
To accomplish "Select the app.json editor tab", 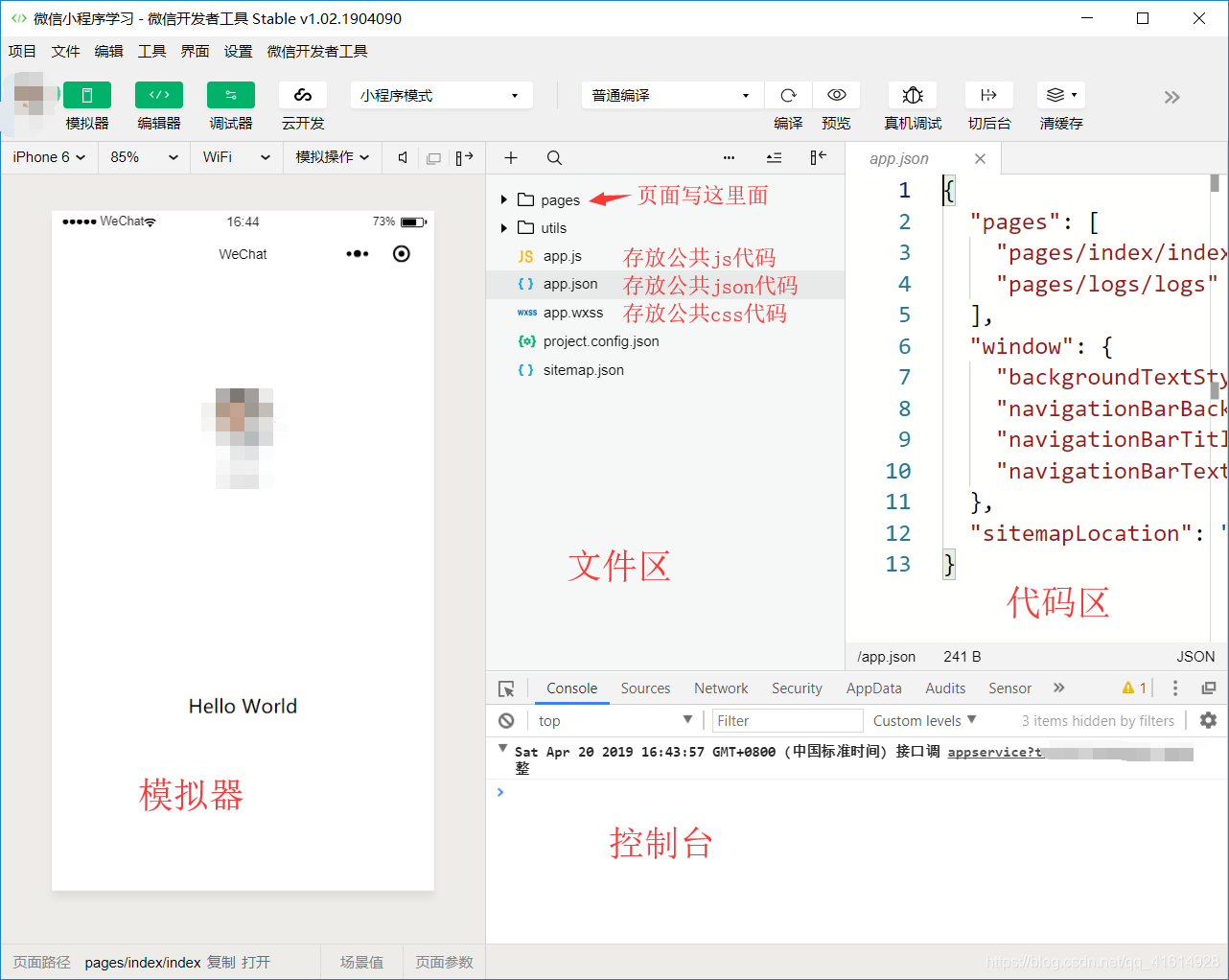I will (899, 158).
